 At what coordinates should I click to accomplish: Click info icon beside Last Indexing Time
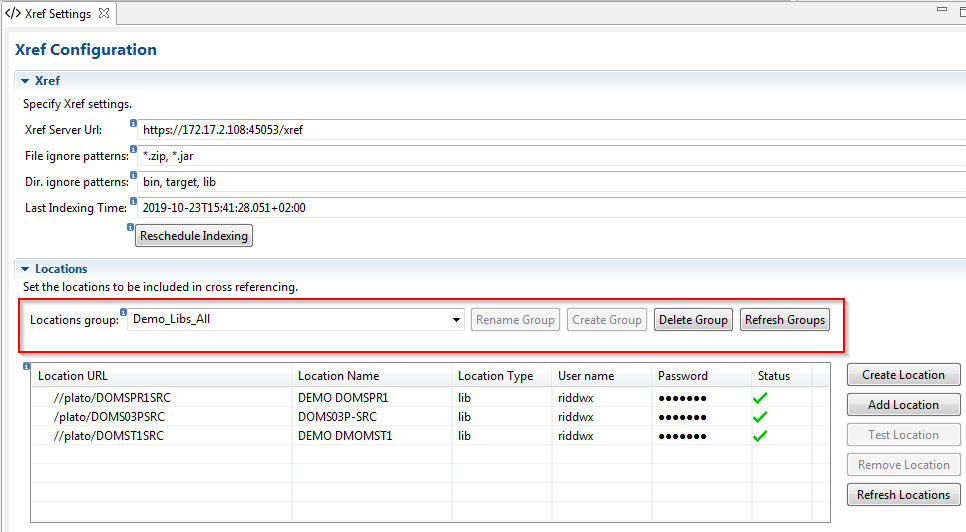(133, 201)
